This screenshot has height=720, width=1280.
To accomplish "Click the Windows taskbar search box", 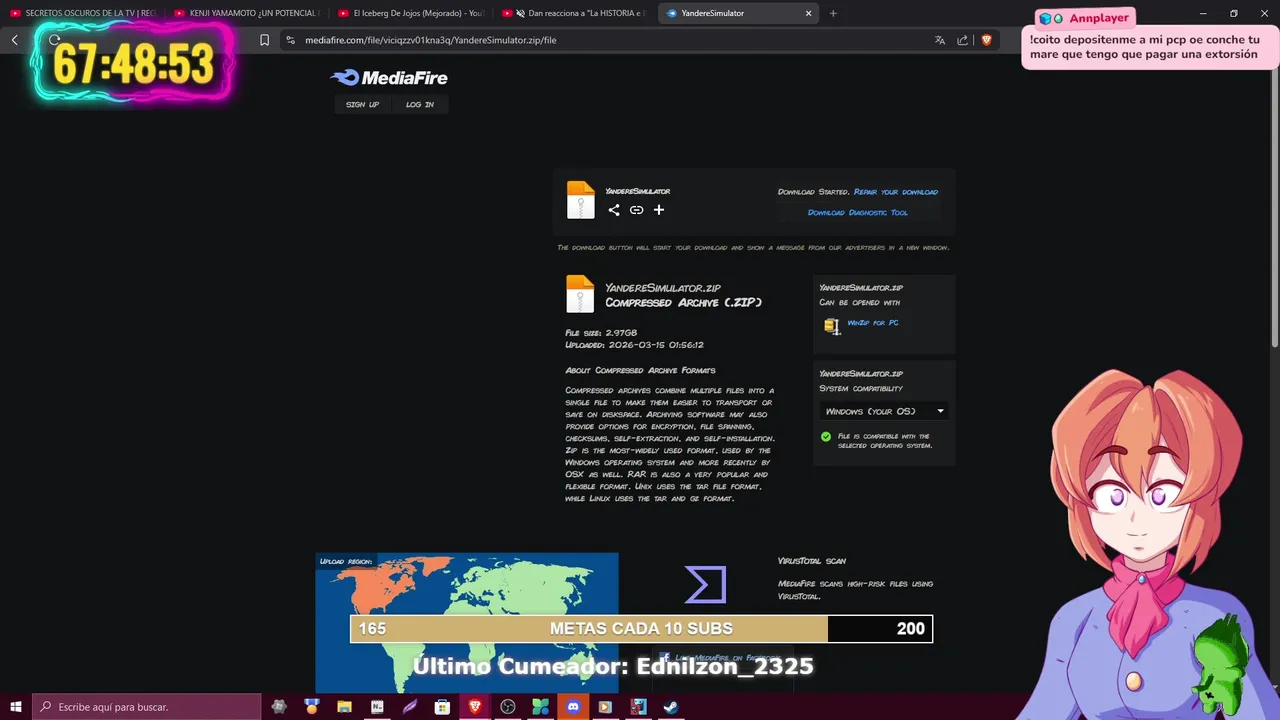I will point(146,707).
